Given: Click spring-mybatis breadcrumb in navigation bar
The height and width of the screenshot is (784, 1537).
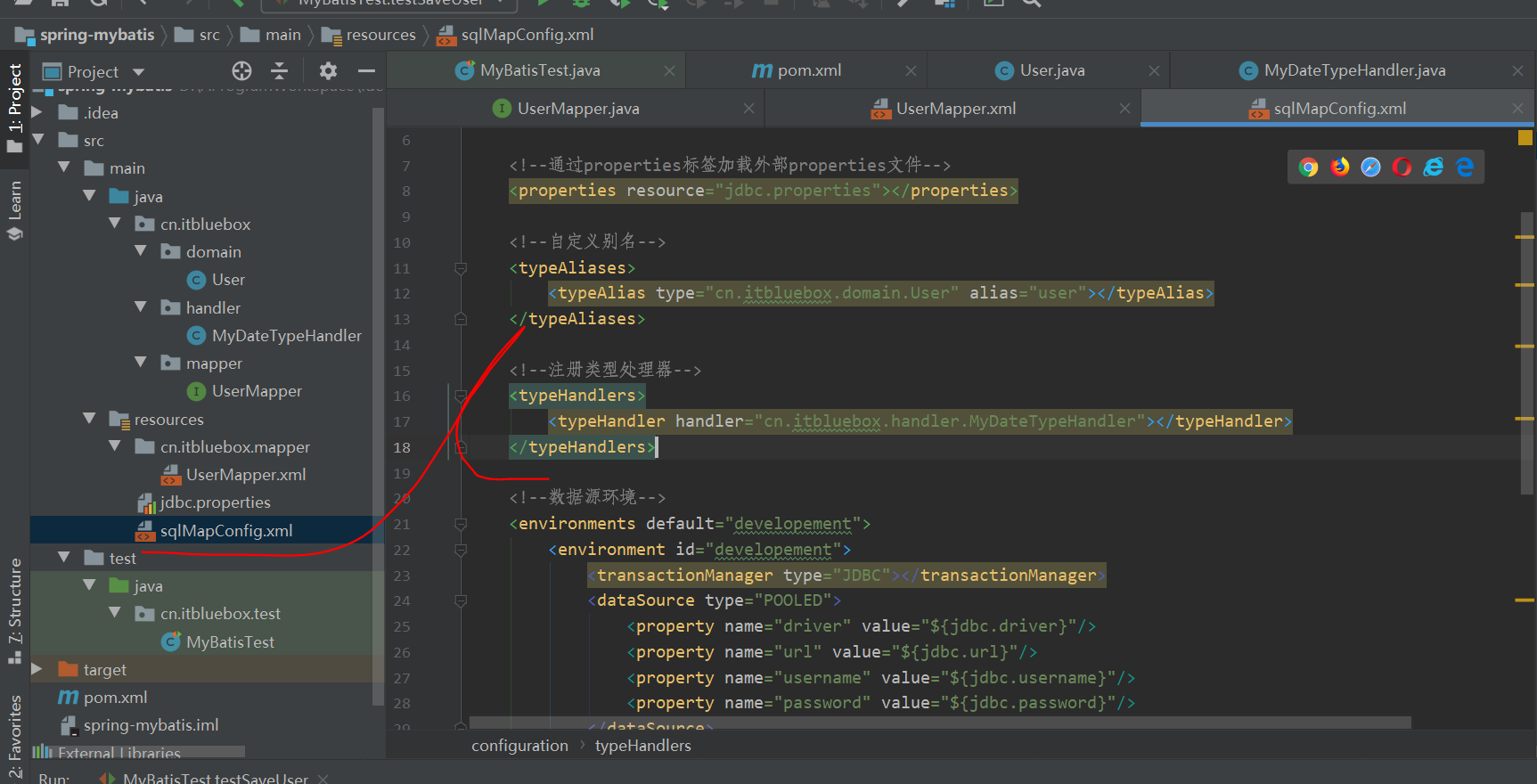Looking at the screenshot, I should 86,35.
